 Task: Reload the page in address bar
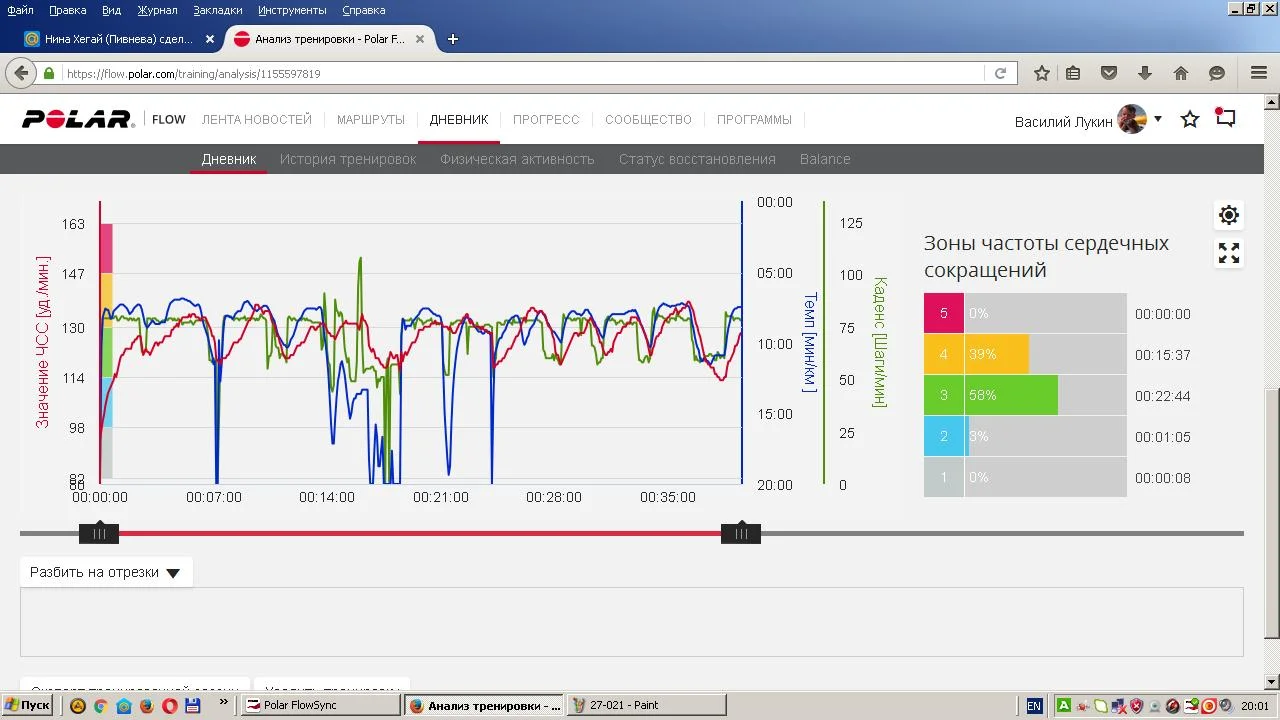pos(1000,73)
